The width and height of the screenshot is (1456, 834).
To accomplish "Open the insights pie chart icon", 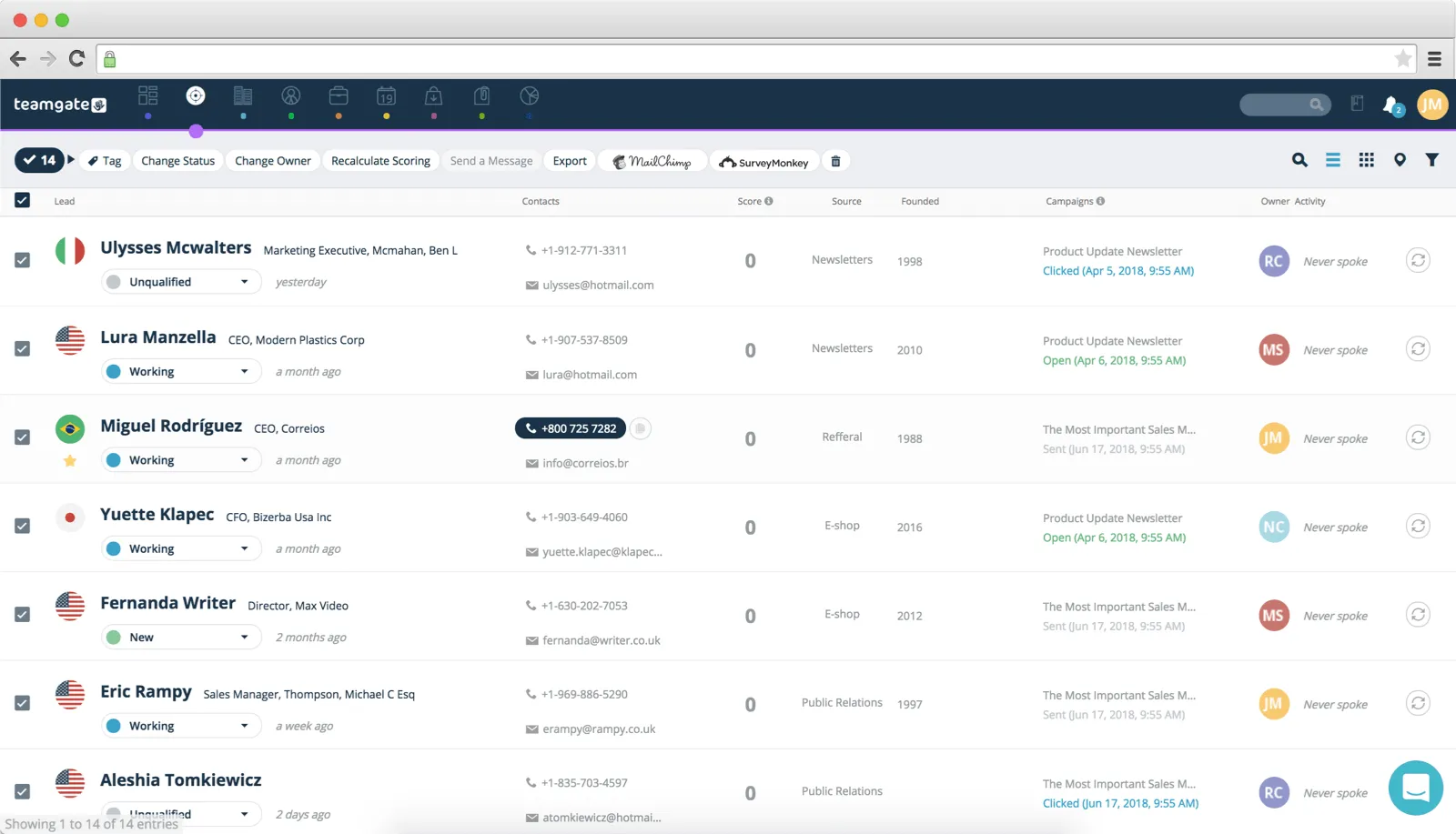I will point(530,95).
